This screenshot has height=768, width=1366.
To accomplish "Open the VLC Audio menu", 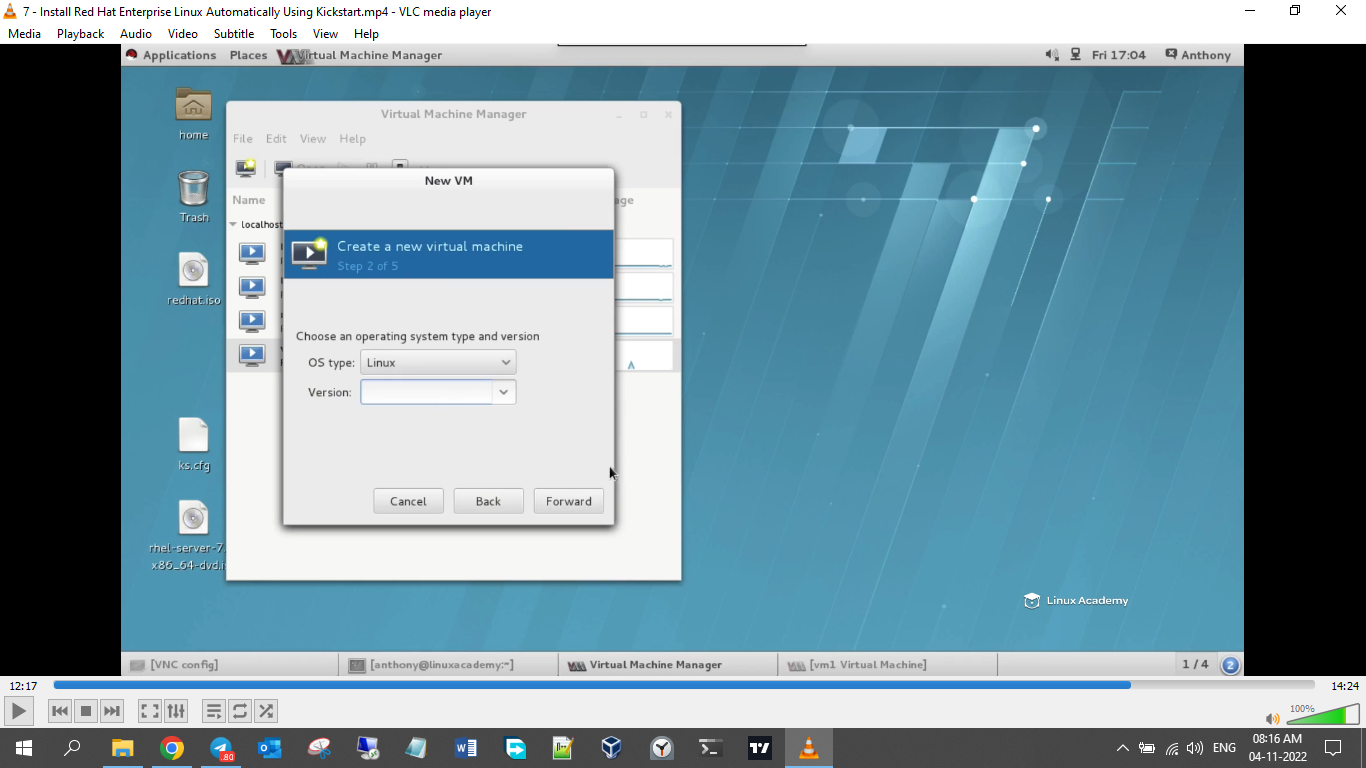I will (136, 33).
